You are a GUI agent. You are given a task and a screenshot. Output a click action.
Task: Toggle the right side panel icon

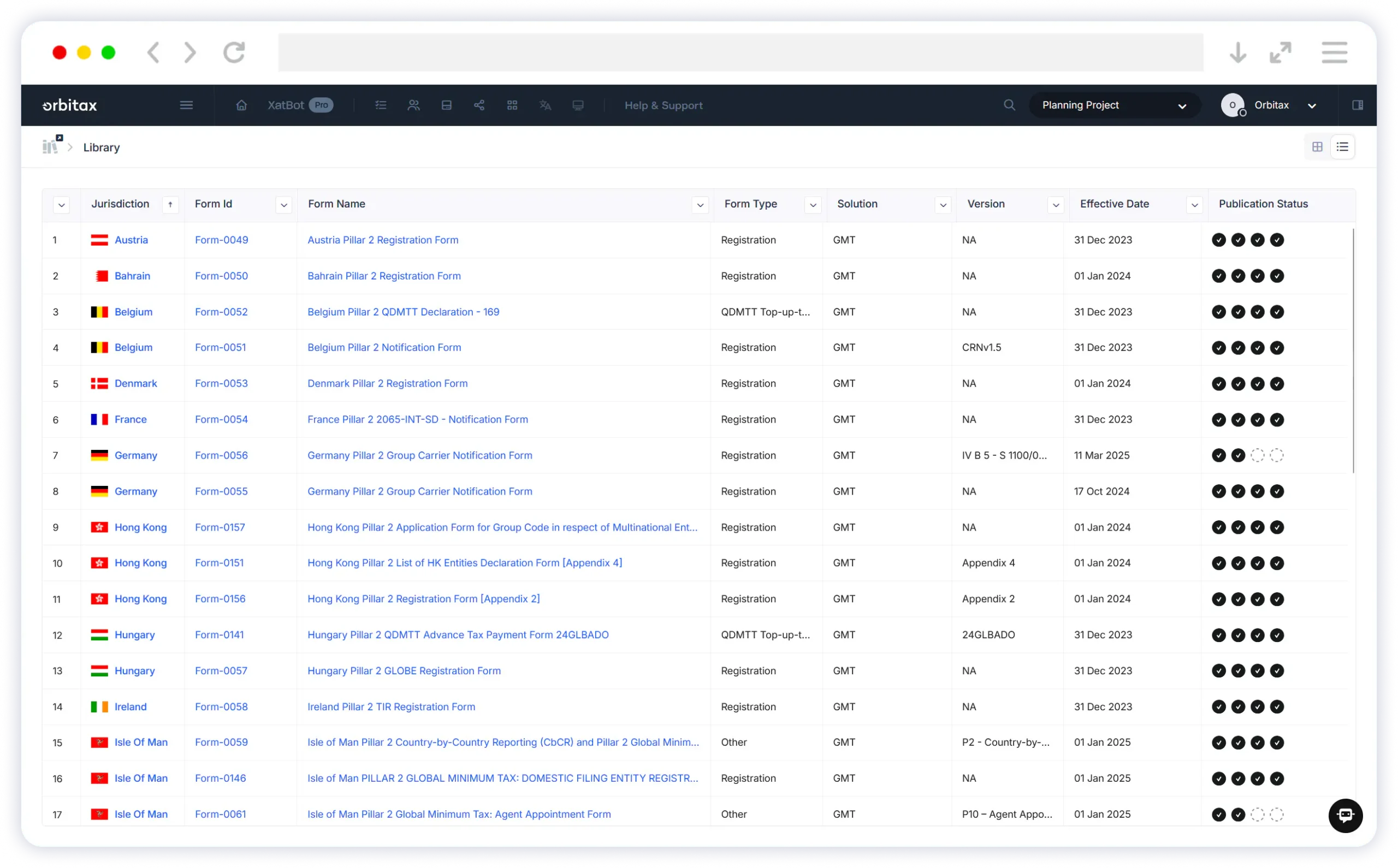coord(1357,105)
